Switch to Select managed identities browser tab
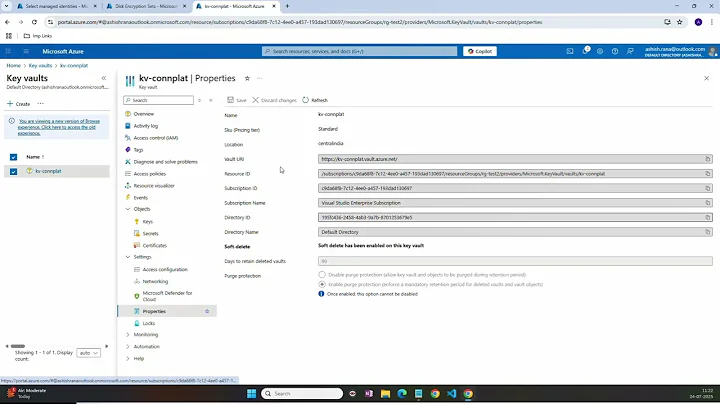This screenshot has width=720, height=404. pyautogui.click(x=57, y=6)
